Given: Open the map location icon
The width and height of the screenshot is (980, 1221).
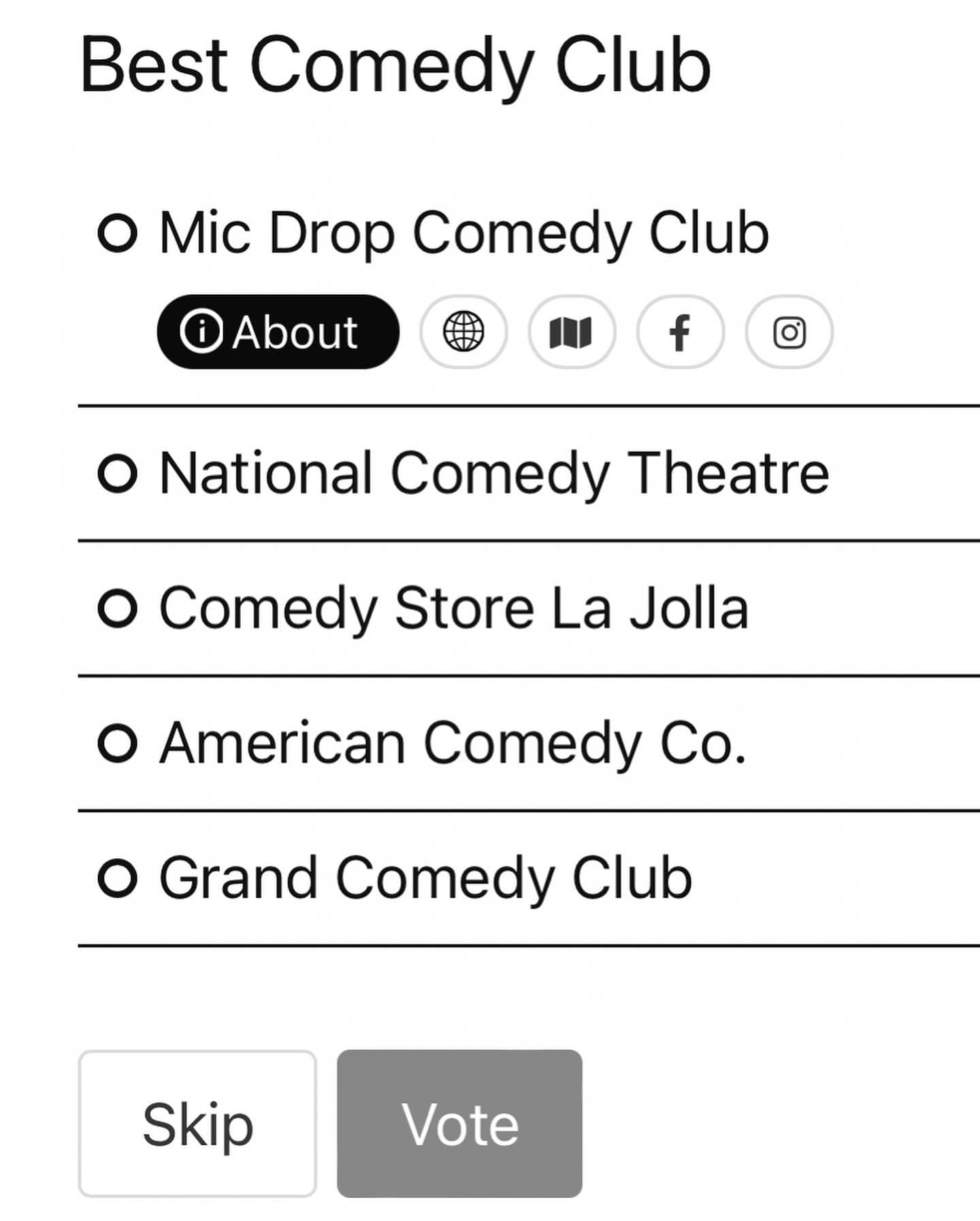Looking at the screenshot, I should 572,332.
